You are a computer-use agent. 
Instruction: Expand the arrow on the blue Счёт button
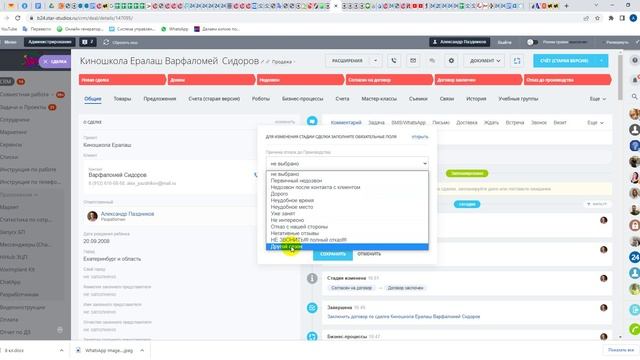coord(602,61)
